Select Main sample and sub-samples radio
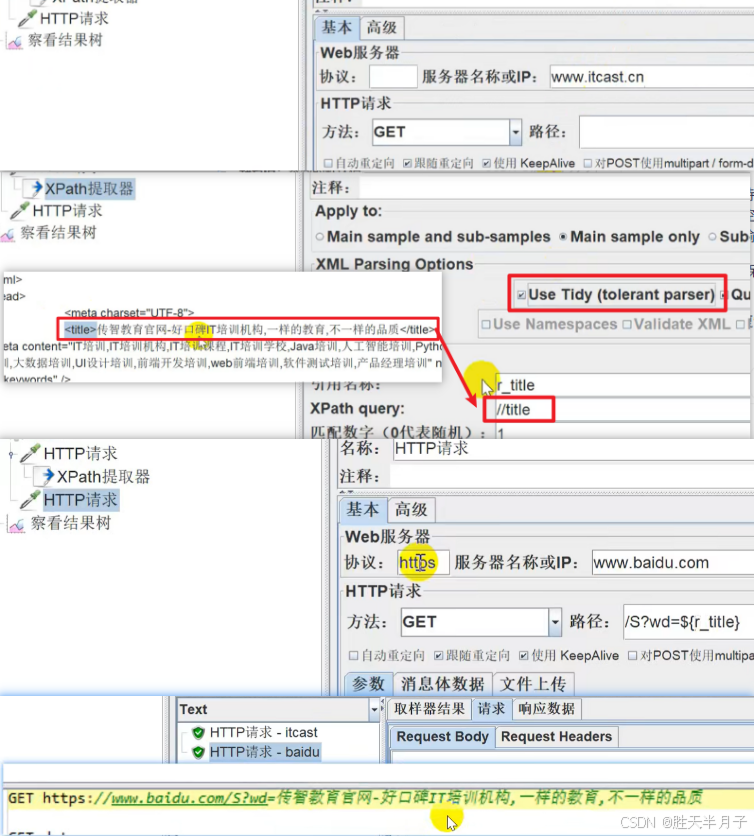The width and height of the screenshot is (754, 836). tap(319, 237)
